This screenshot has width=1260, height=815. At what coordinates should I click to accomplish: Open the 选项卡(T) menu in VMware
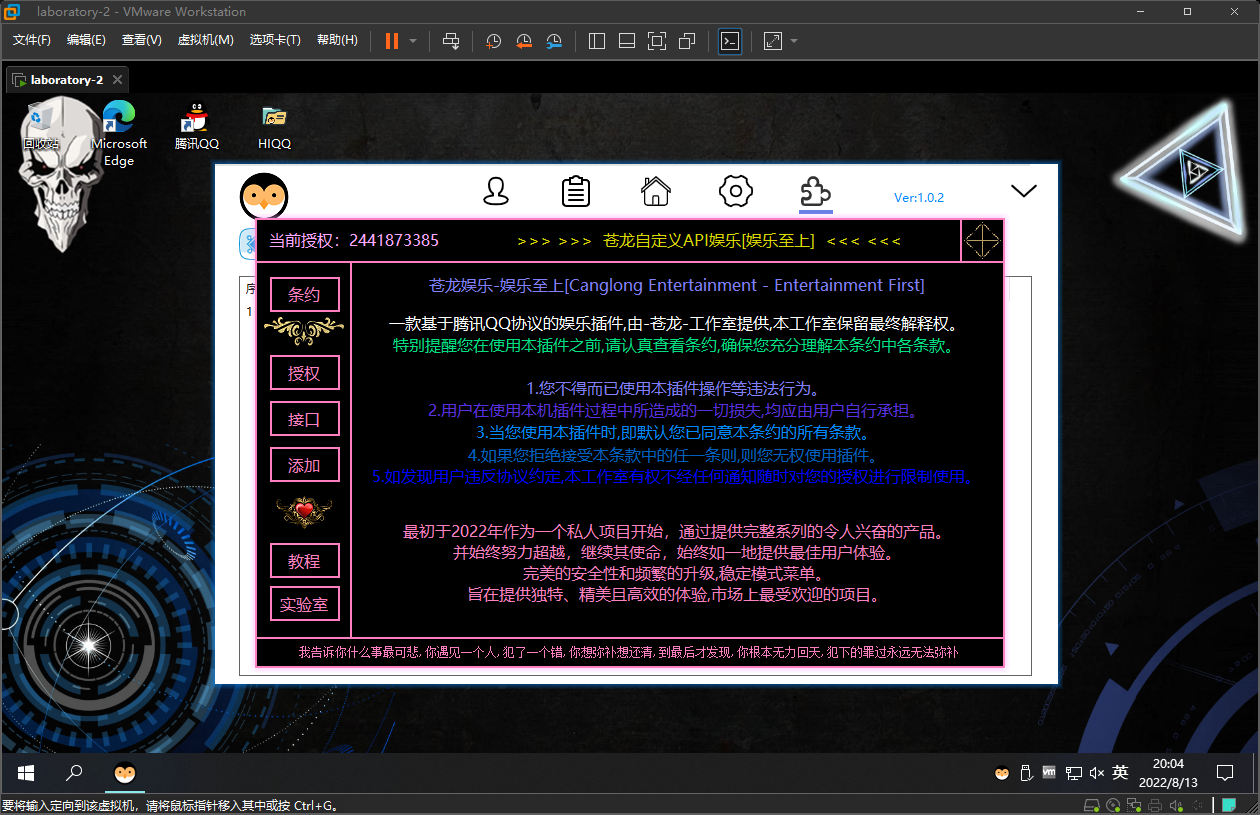pyautogui.click(x=275, y=40)
